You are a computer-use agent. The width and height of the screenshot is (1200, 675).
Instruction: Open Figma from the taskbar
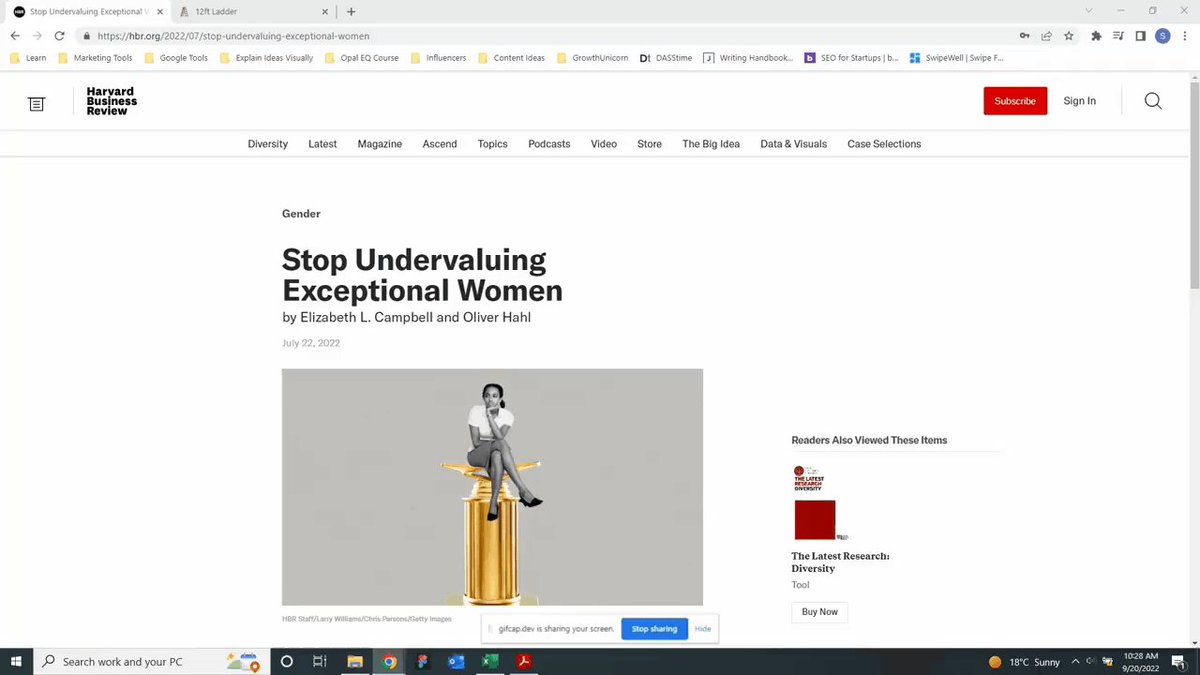click(x=423, y=661)
